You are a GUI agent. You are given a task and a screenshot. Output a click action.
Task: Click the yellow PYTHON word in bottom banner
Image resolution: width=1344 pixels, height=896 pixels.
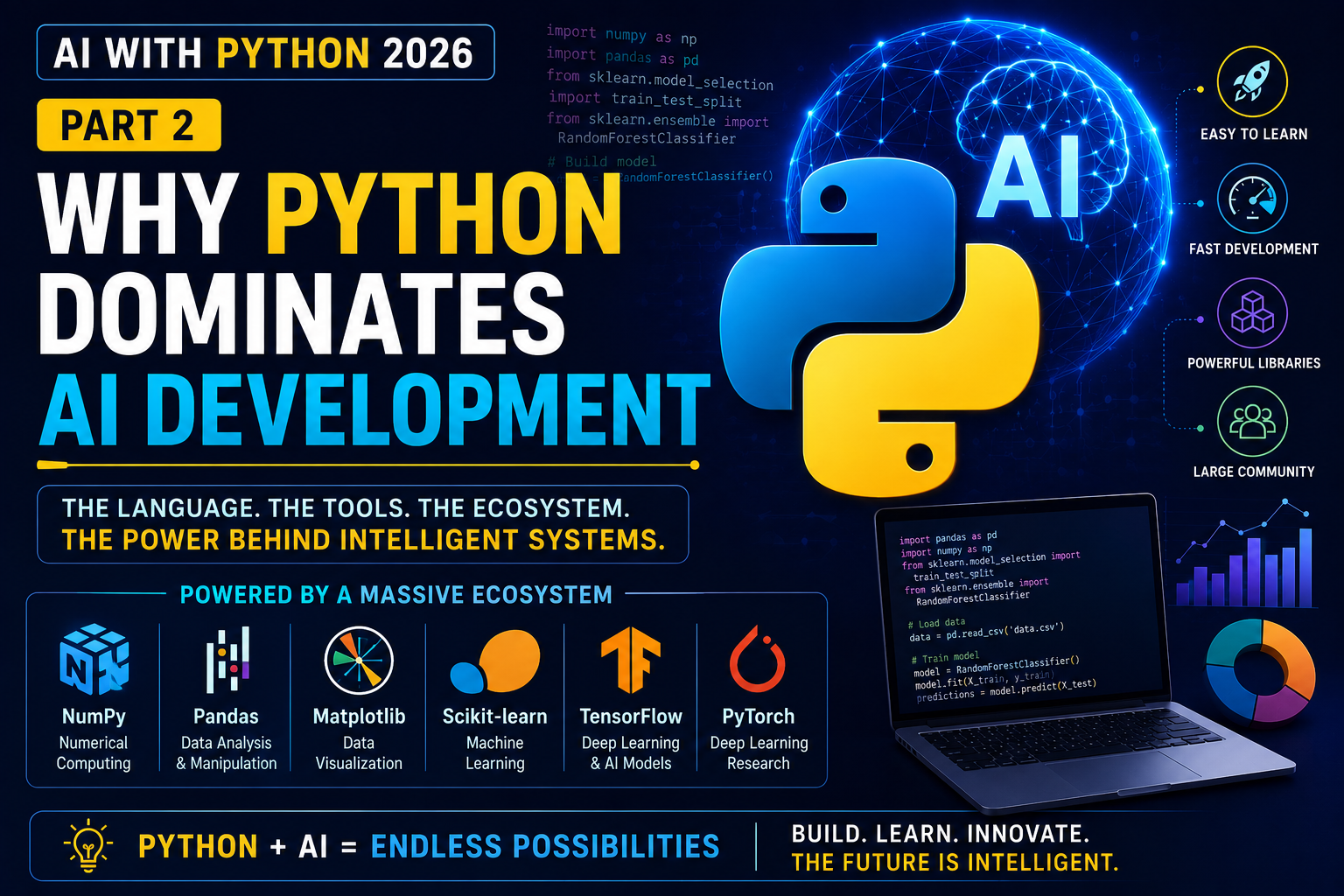pyautogui.click(x=199, y=846)
